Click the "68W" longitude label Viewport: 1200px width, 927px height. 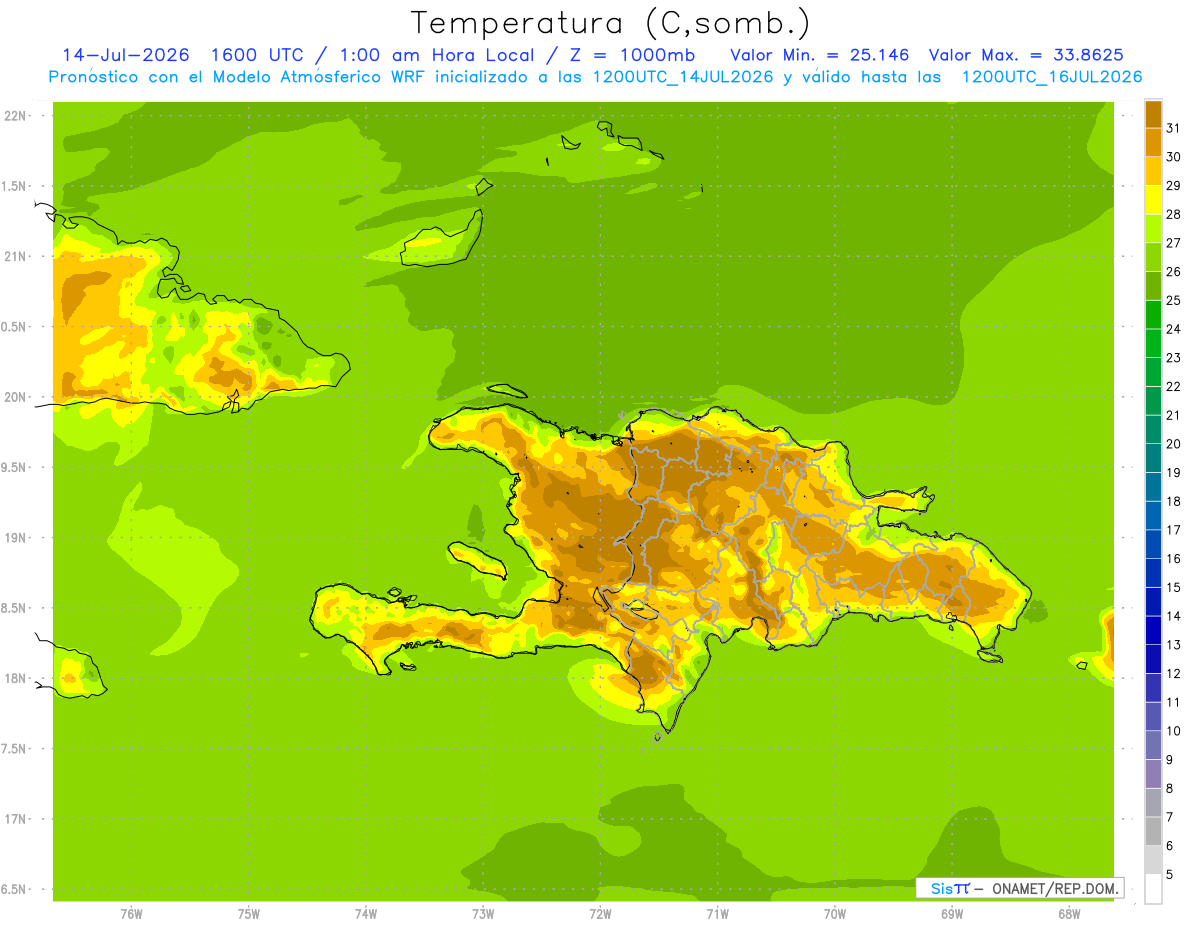pyautogui.click(x=1069, y=914)
